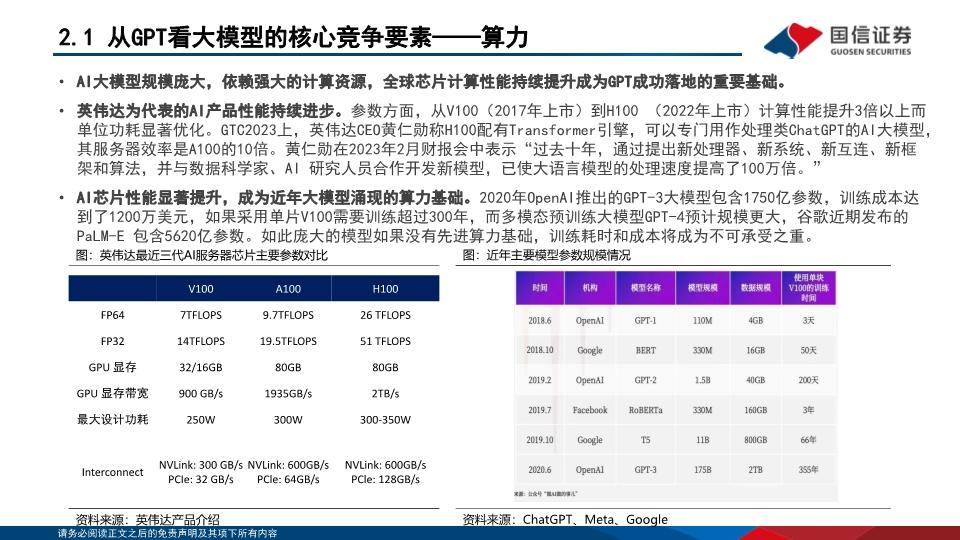Click the "900 GB/s" bandwidth cell
This screenshot has width=960, height=540.
pos(201,394)
